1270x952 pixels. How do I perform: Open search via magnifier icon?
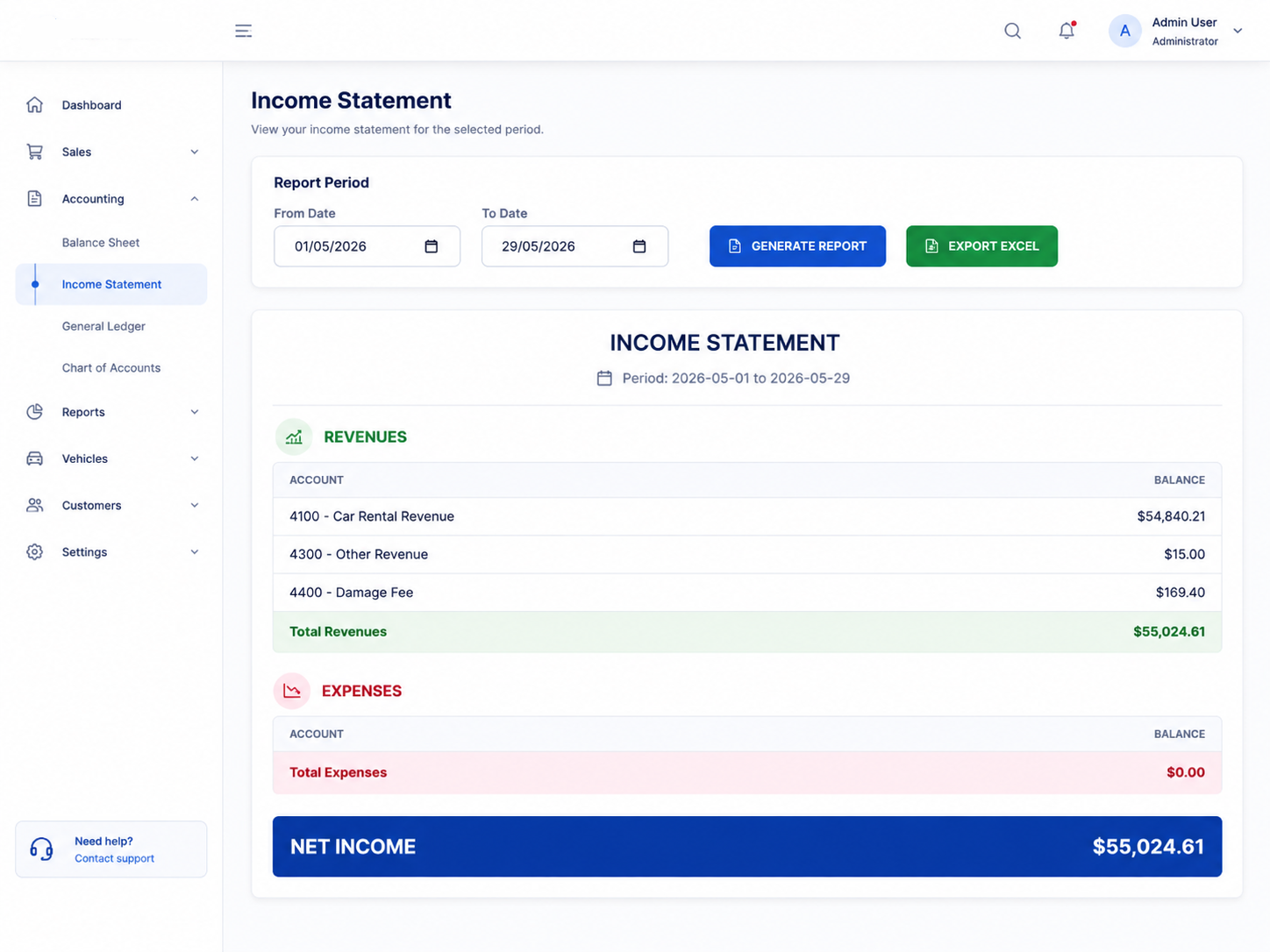click(x=1012, y=31)
